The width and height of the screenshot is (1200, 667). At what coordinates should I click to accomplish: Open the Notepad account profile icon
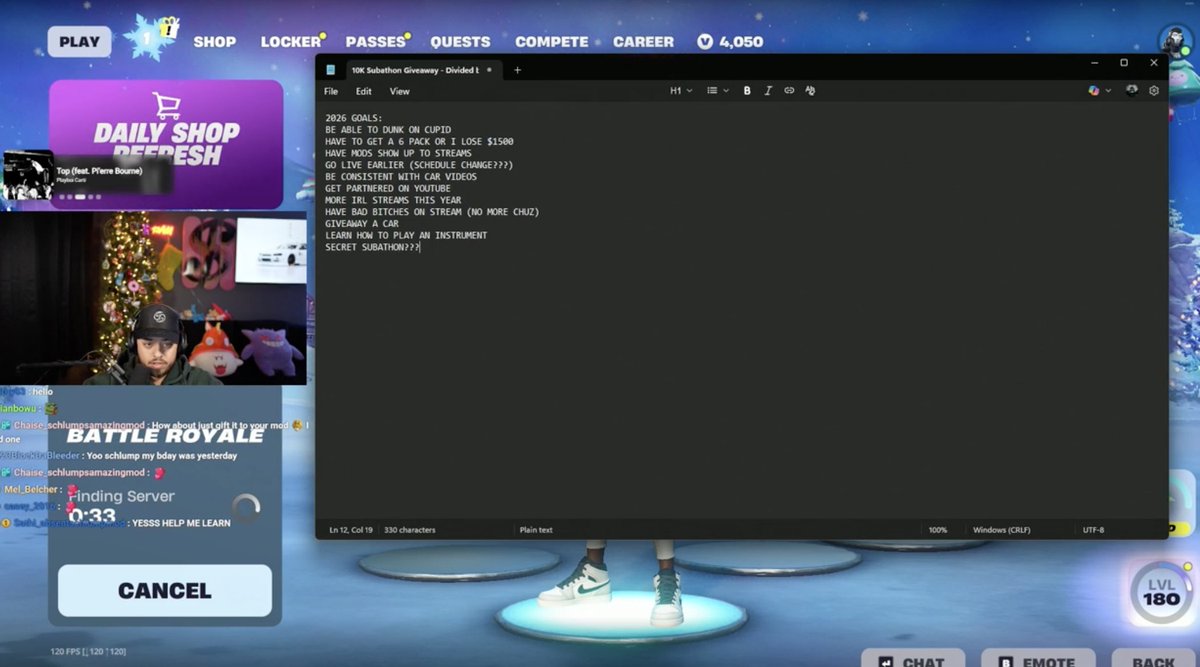pos(1131,90)
